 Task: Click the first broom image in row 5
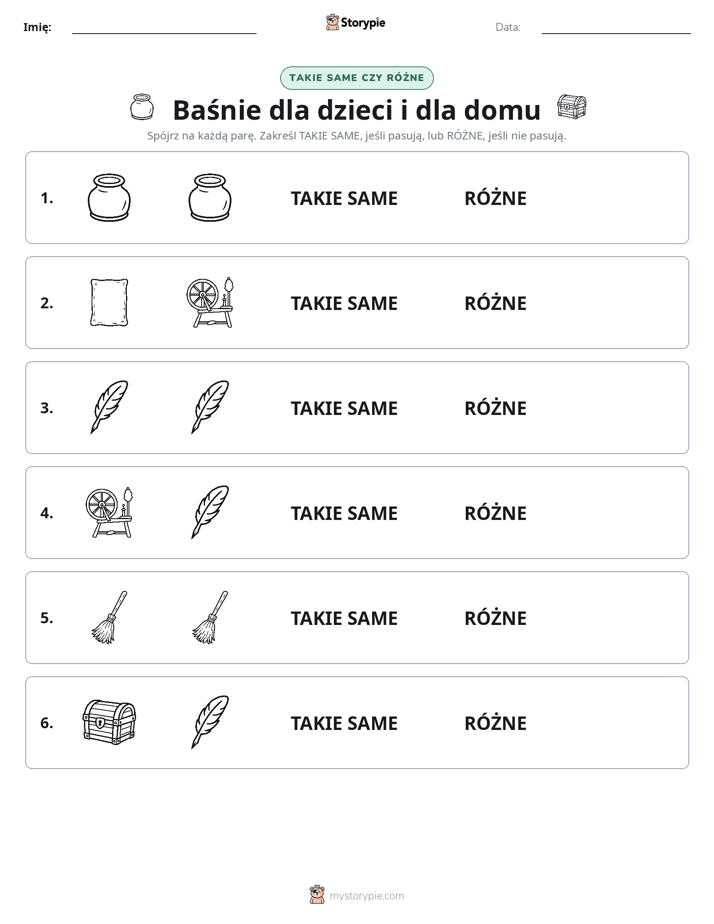click(109, 617)
